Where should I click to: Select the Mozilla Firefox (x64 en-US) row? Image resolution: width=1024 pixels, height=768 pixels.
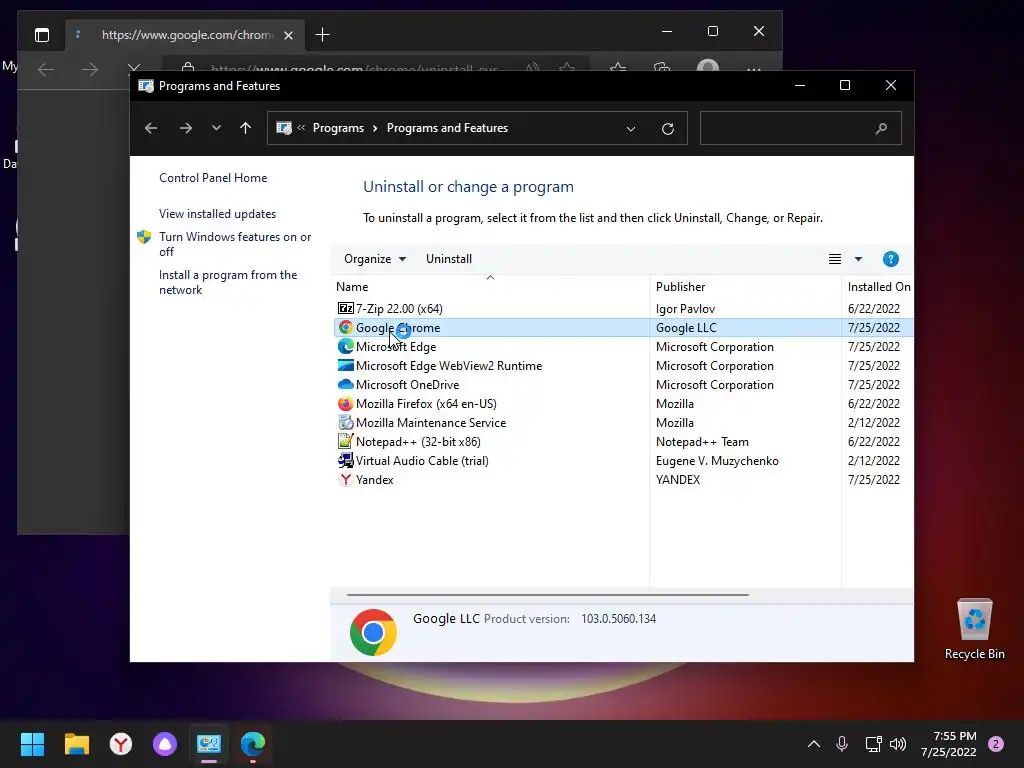tap(623, 404)
